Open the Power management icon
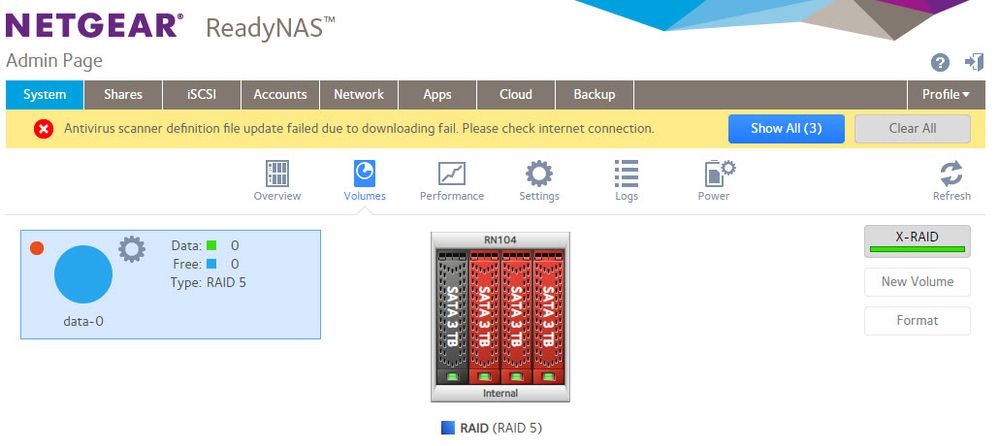This screenshot has width=999, height=446. (x=714, y=175)
